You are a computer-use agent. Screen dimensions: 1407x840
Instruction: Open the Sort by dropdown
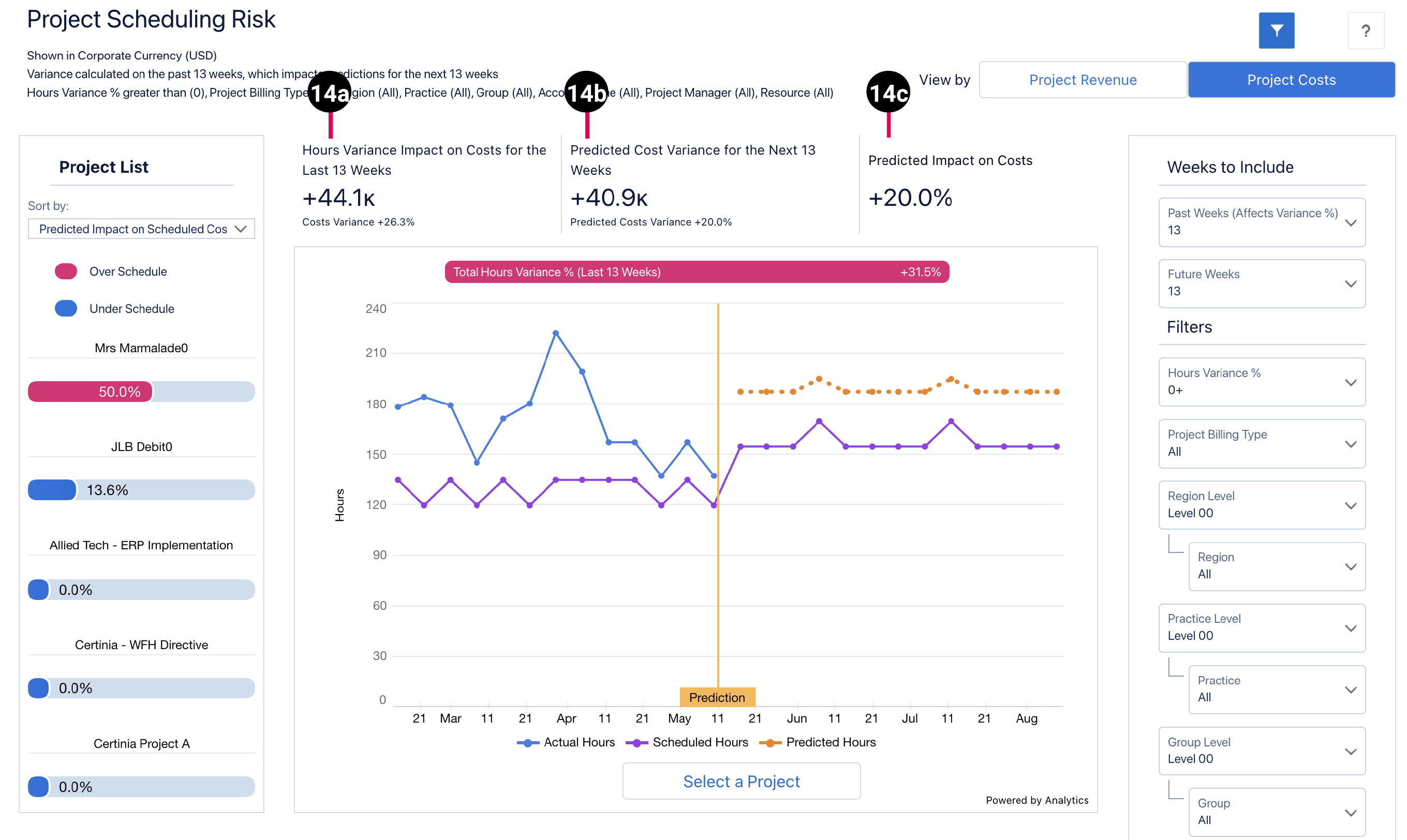[x=141, y=229]
